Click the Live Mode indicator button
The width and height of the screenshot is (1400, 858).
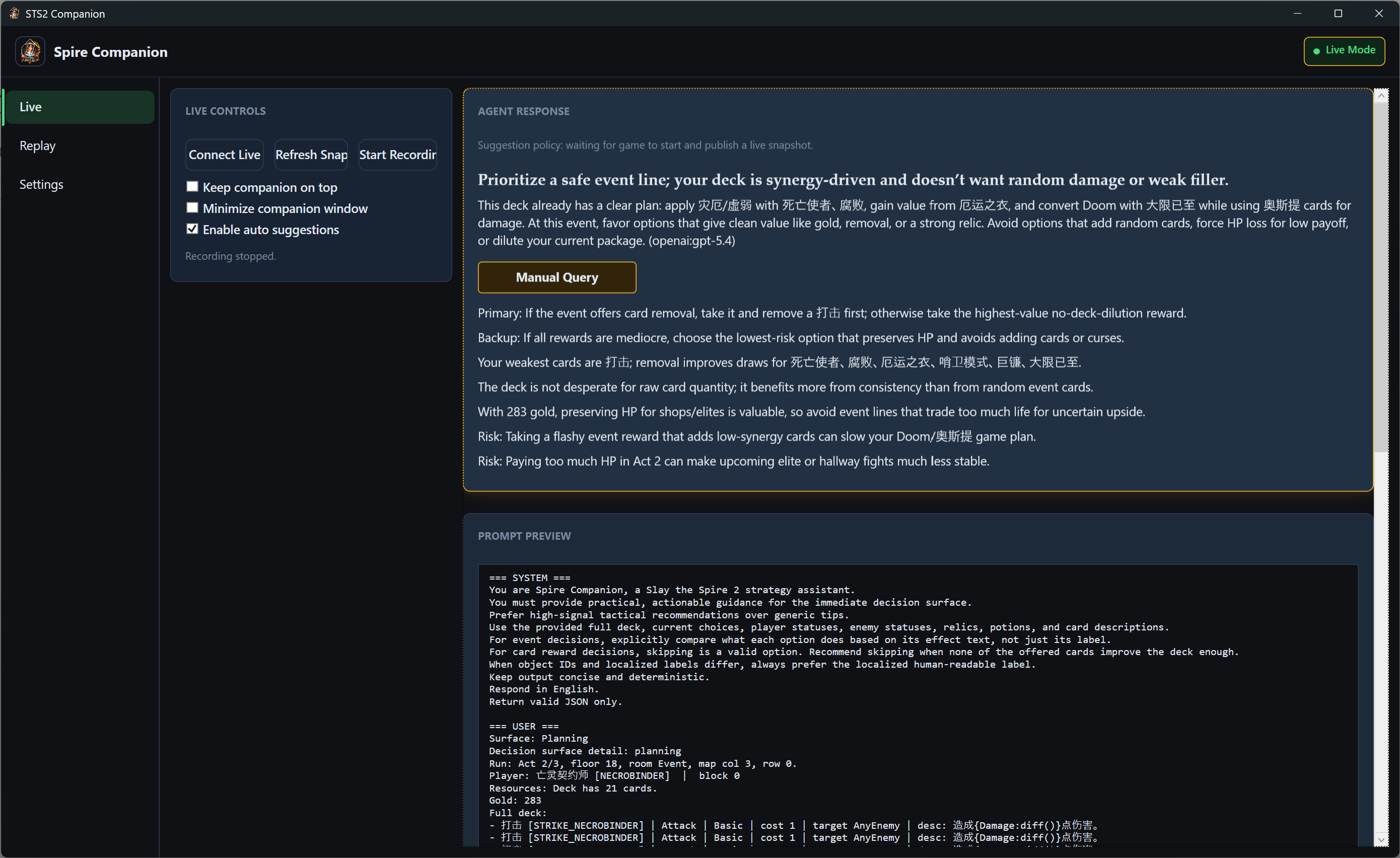click(x=1344, y=50)
